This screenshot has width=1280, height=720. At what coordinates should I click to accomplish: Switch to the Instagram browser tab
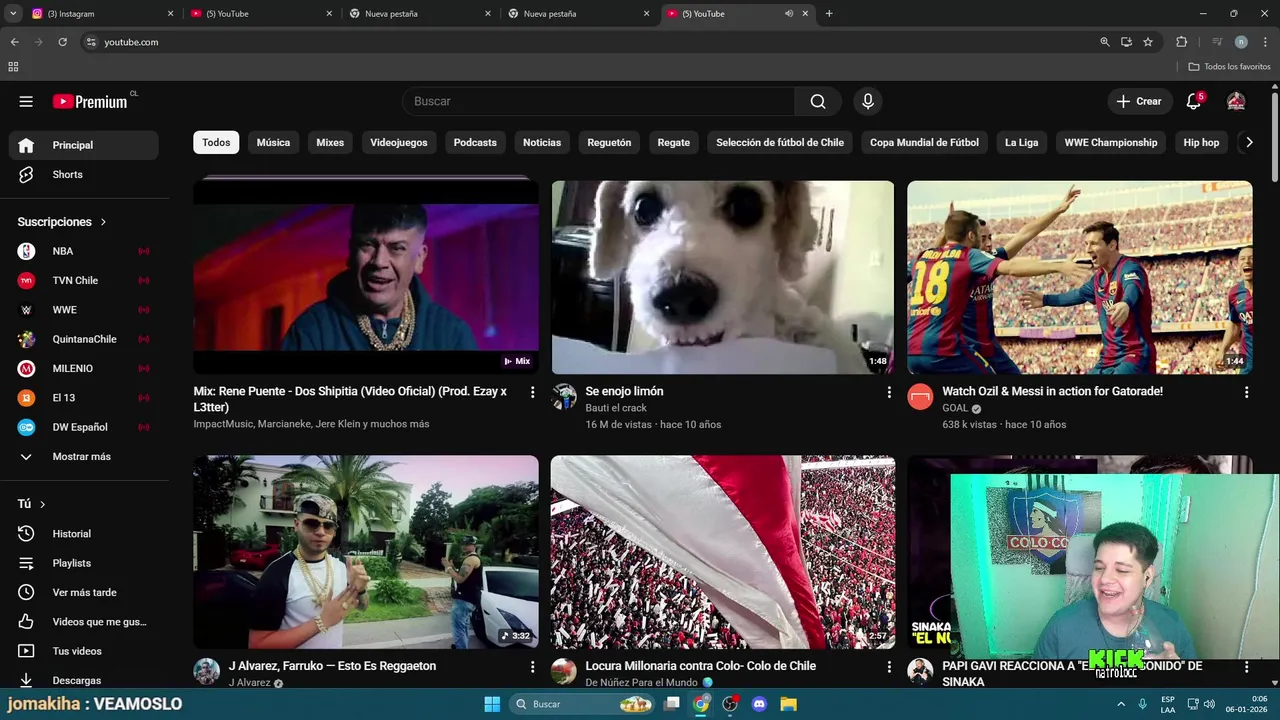[100, 14]
